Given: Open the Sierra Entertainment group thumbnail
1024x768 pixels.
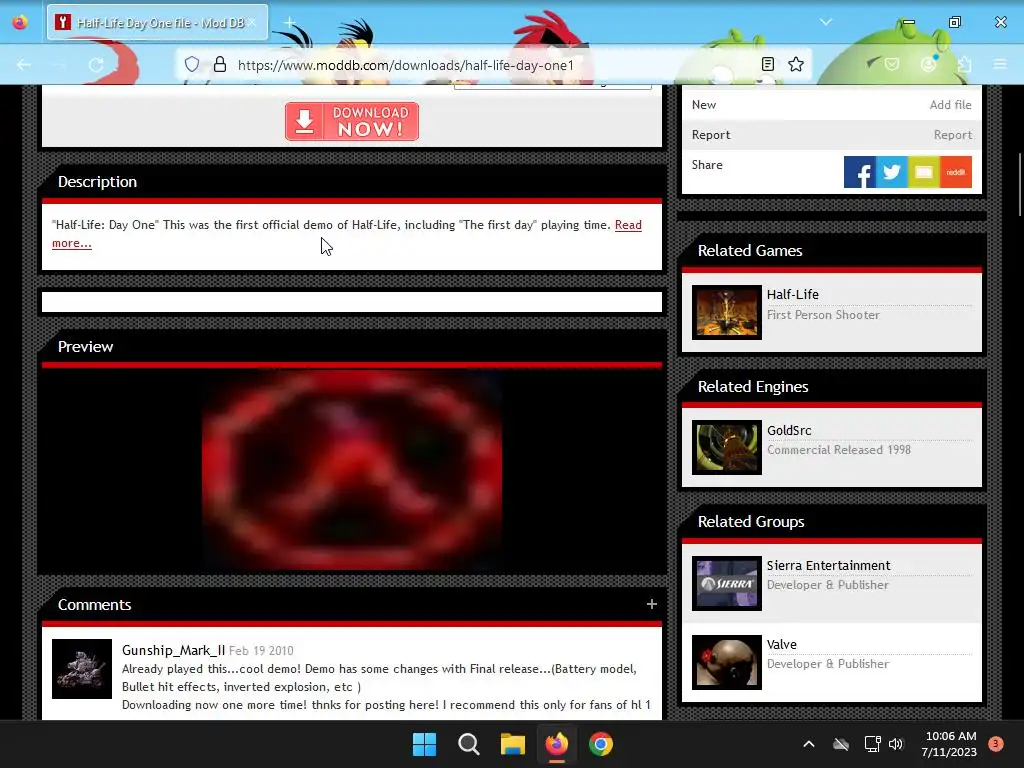Looking at the screenshot, I should pos(727,583).
